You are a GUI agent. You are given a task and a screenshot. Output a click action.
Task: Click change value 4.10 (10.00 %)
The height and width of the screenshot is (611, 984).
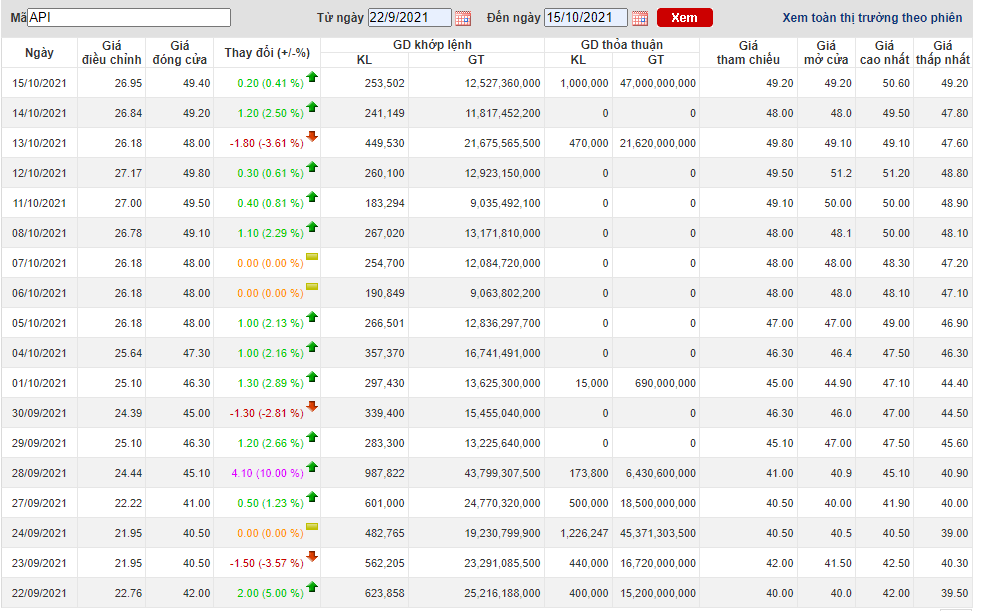click(x=267, y=473)
